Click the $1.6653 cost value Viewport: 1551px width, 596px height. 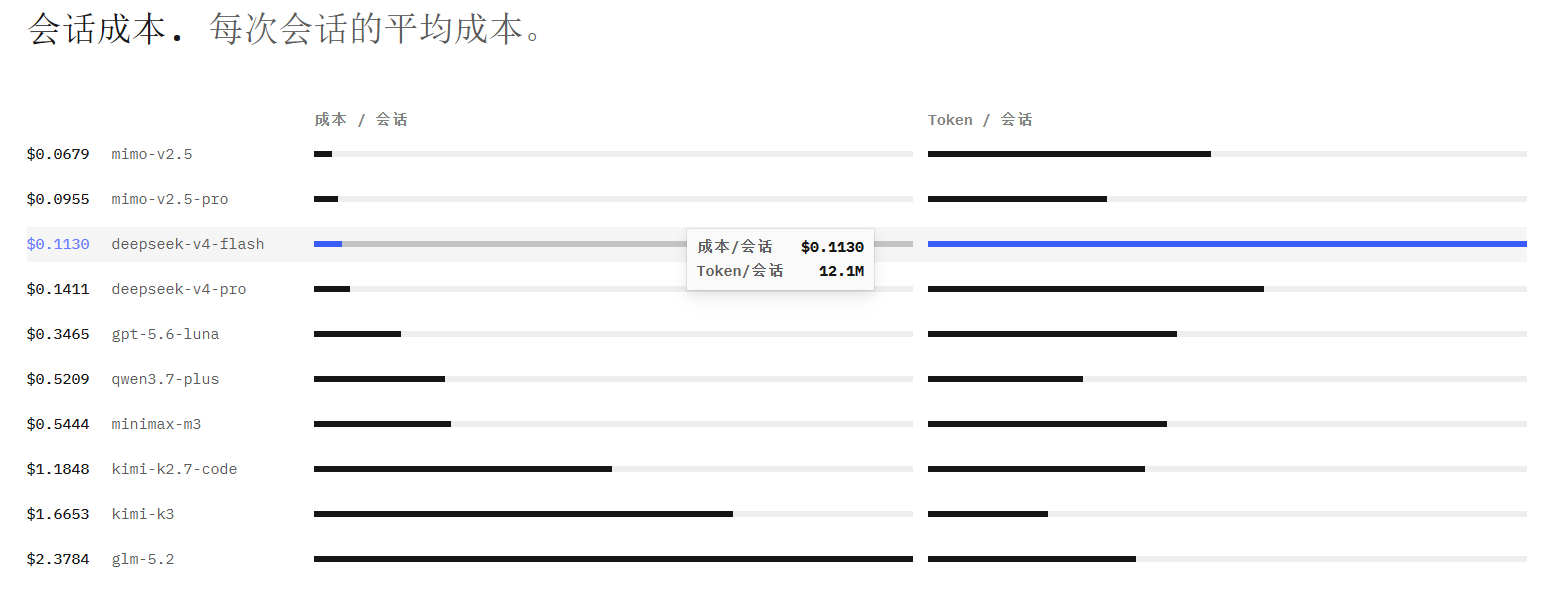coord(58,514)
